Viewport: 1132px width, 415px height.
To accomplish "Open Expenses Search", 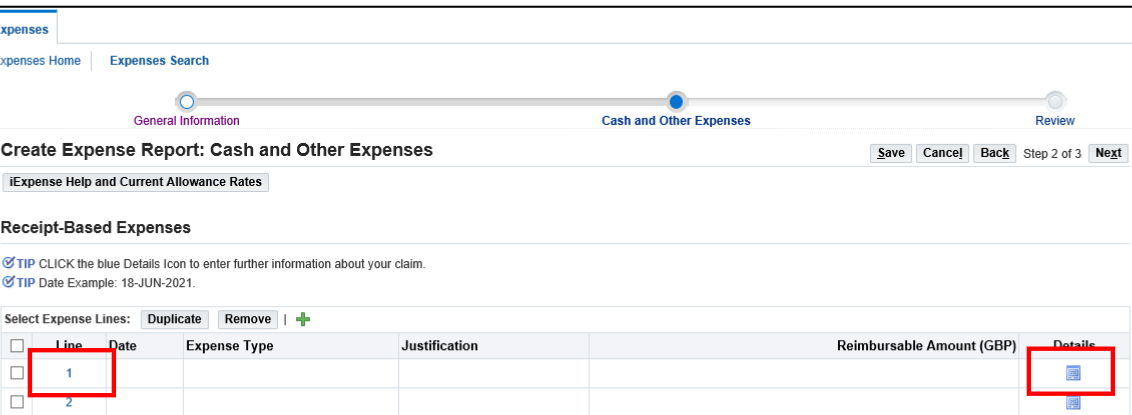I will (x=159, y=61).
